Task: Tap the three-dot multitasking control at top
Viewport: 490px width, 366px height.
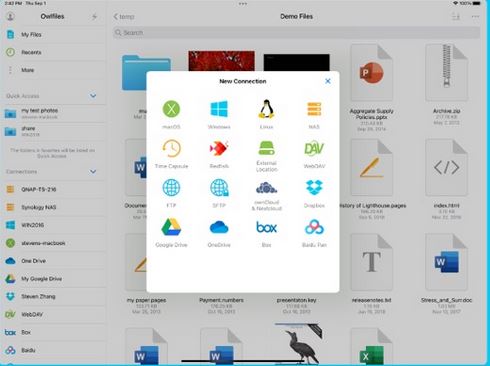Action: (x=243, y=4)
